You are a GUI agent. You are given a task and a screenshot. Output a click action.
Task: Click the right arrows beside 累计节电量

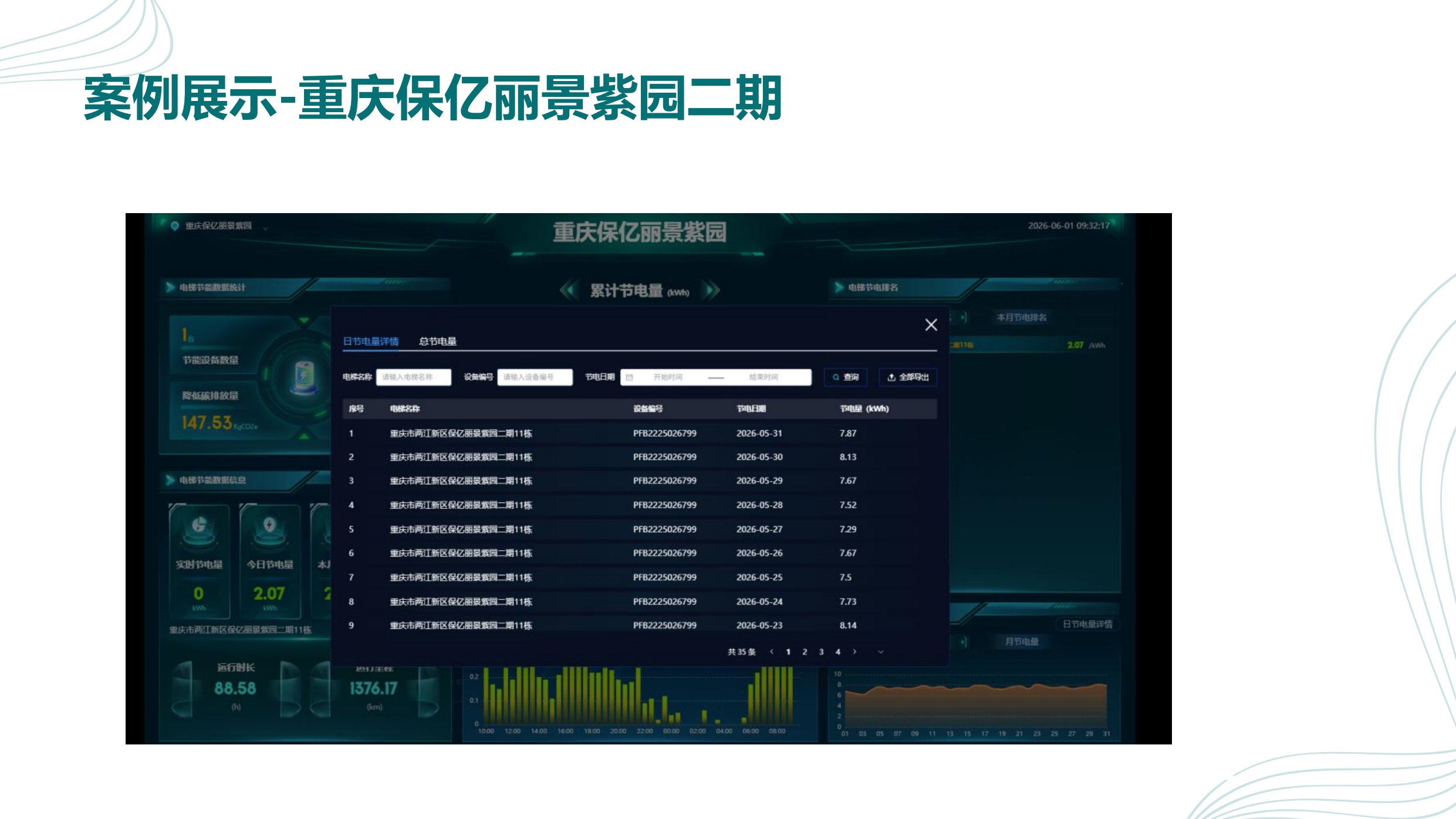[711, 290]
